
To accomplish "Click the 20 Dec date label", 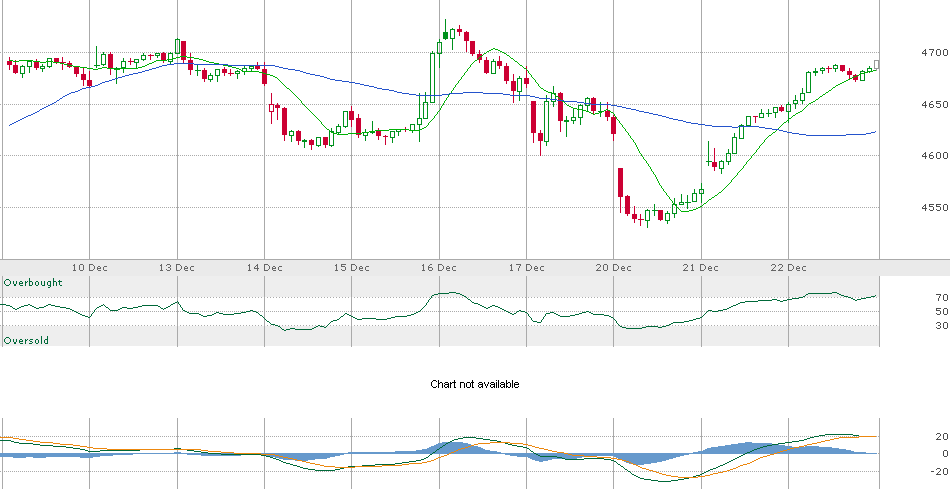I will click(614, 267).
